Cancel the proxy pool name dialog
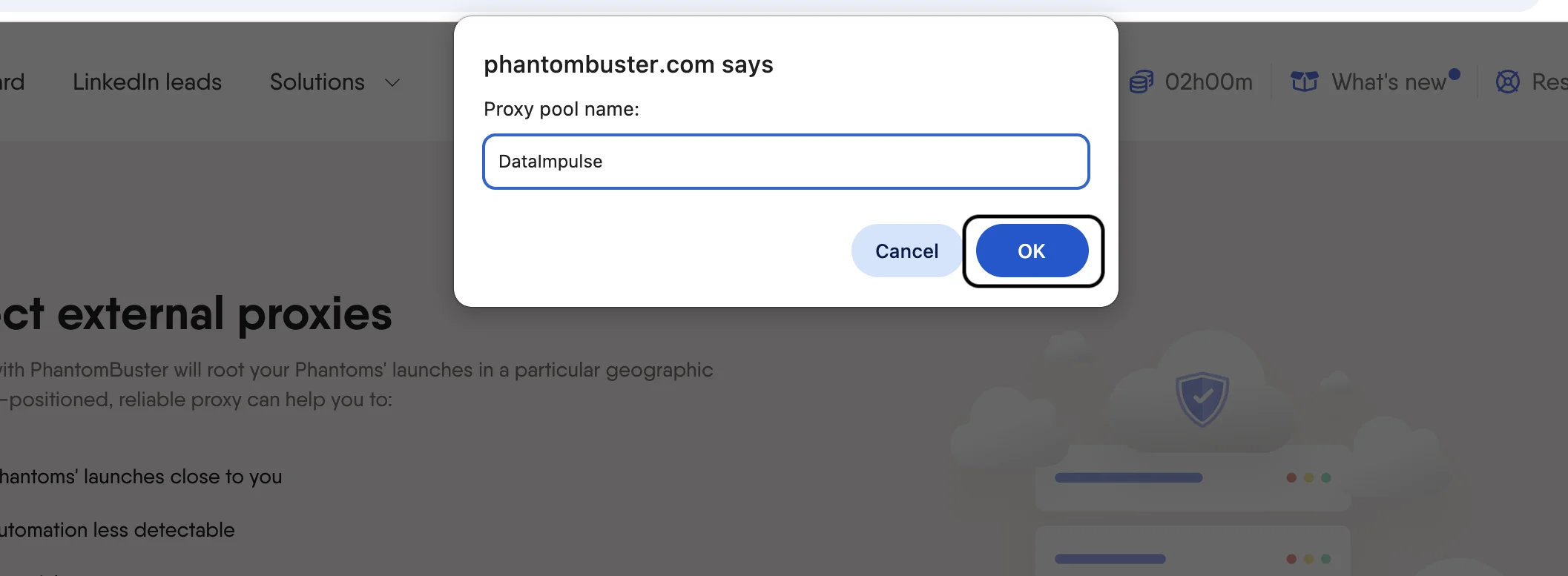Screen dimensions: 1568x576 point(906,251)
